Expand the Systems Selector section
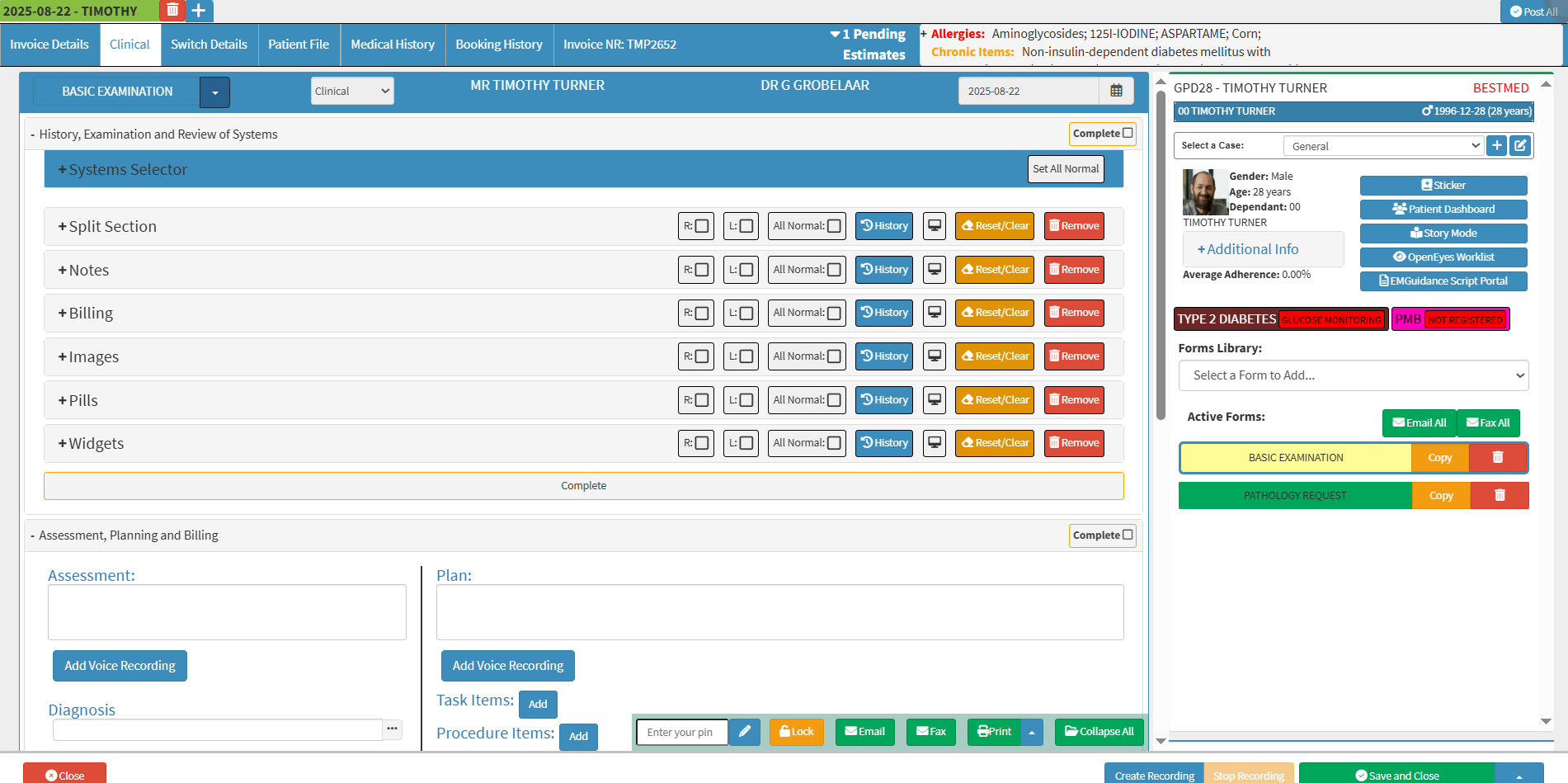The width and height of the screenshot is (1568, 783). tap(123, 169)
